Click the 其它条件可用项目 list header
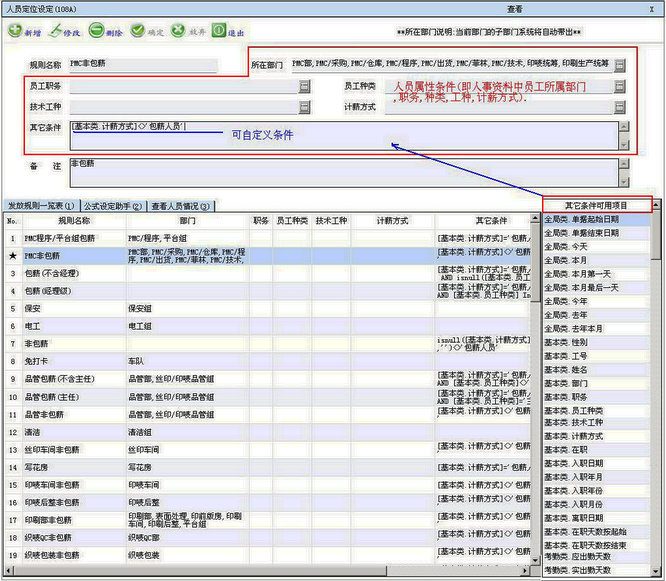Image resolution: width=666 pixels, height=581 pixels. pyautogui.click(x=597, y=206)
